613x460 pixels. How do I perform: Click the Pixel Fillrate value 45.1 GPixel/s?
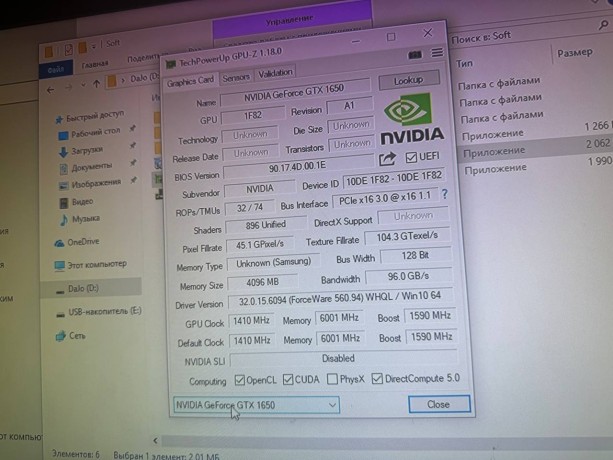260,244
